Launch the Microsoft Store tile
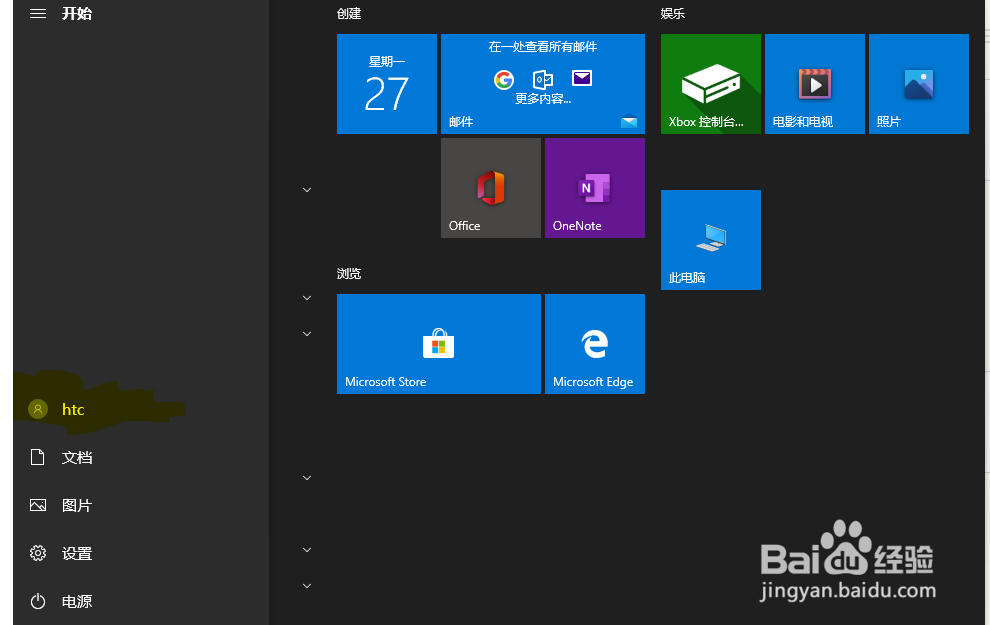The width and height of the screenshot is (990, 625). (439, 344)
